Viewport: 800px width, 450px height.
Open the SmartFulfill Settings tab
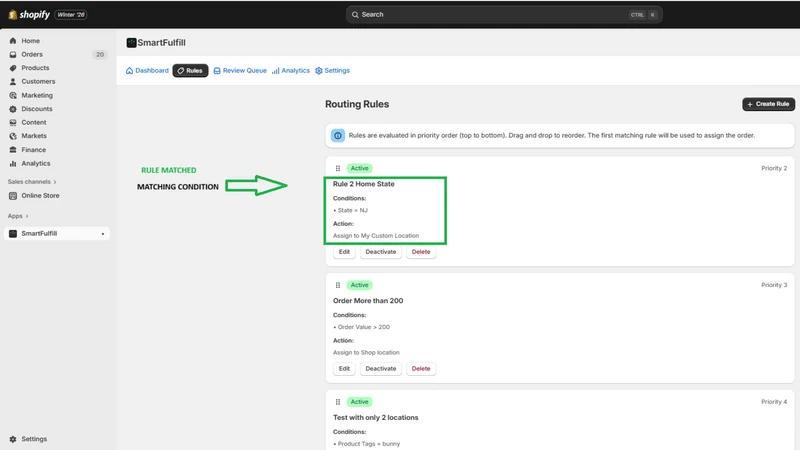(x=332, y=70)
